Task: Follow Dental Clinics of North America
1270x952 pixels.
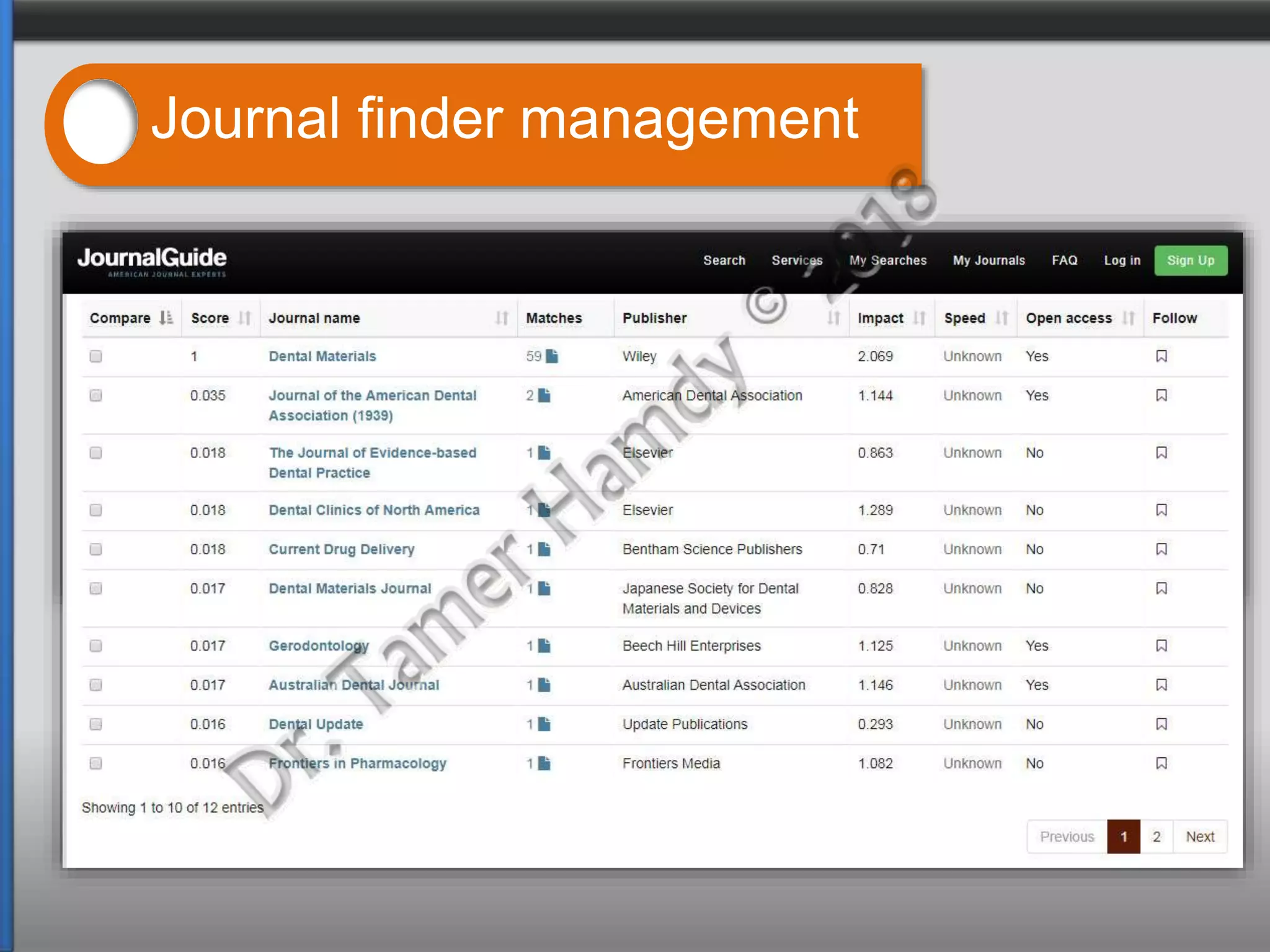Action: point(1161,510)
